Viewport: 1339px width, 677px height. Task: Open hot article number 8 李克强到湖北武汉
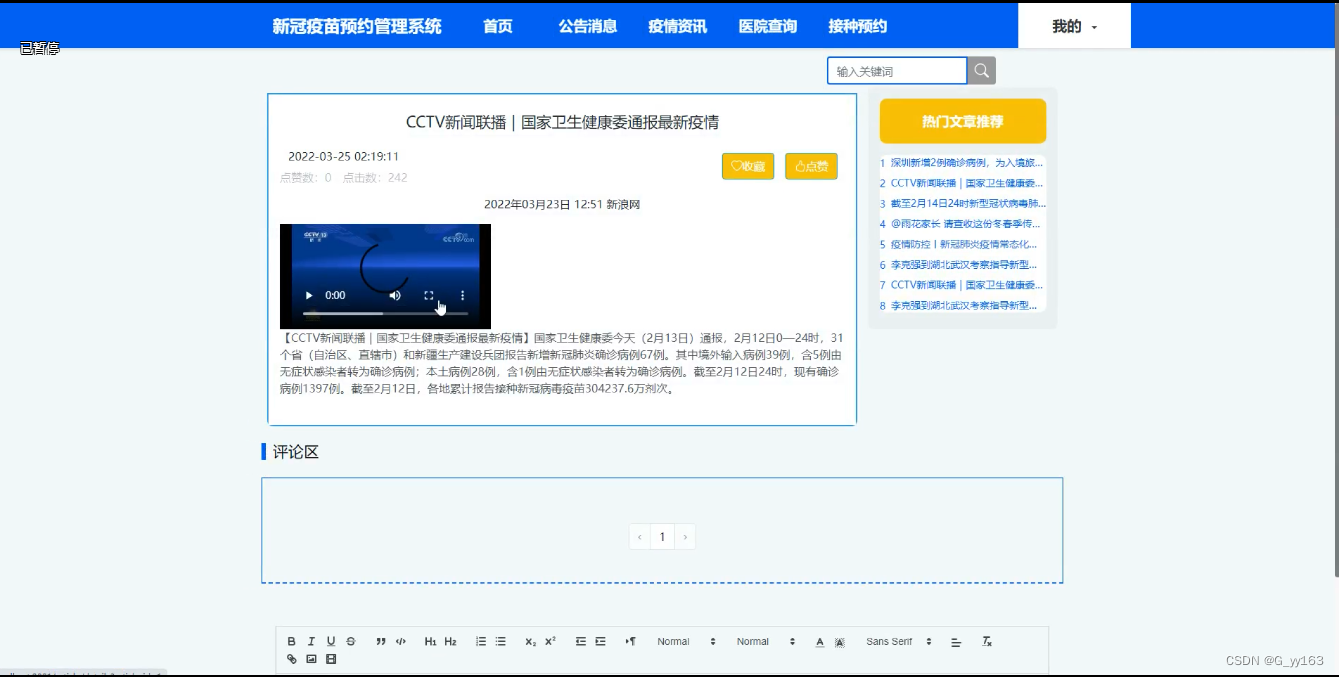tap(962, 305)
